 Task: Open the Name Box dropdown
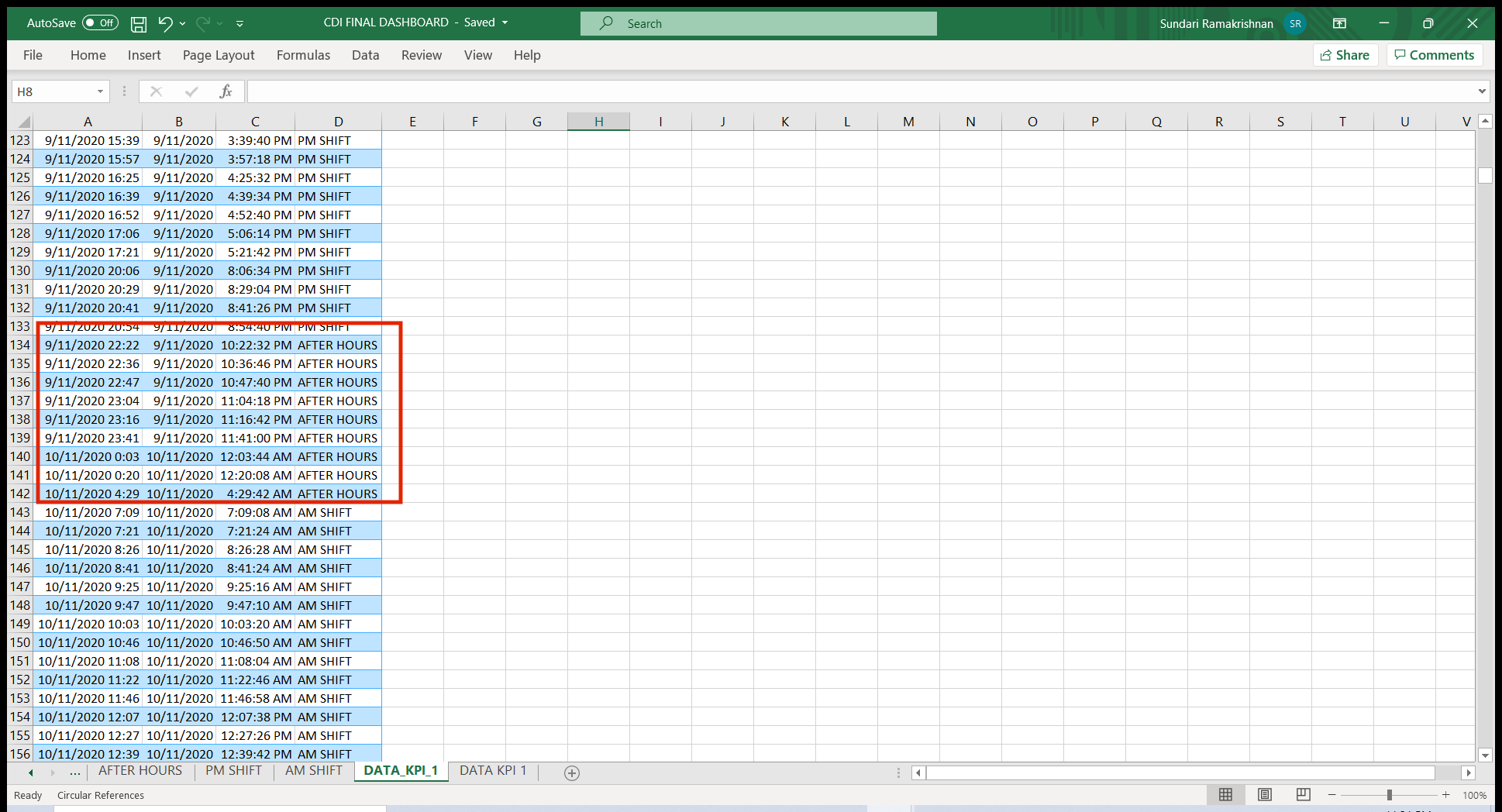click(100, 91)
